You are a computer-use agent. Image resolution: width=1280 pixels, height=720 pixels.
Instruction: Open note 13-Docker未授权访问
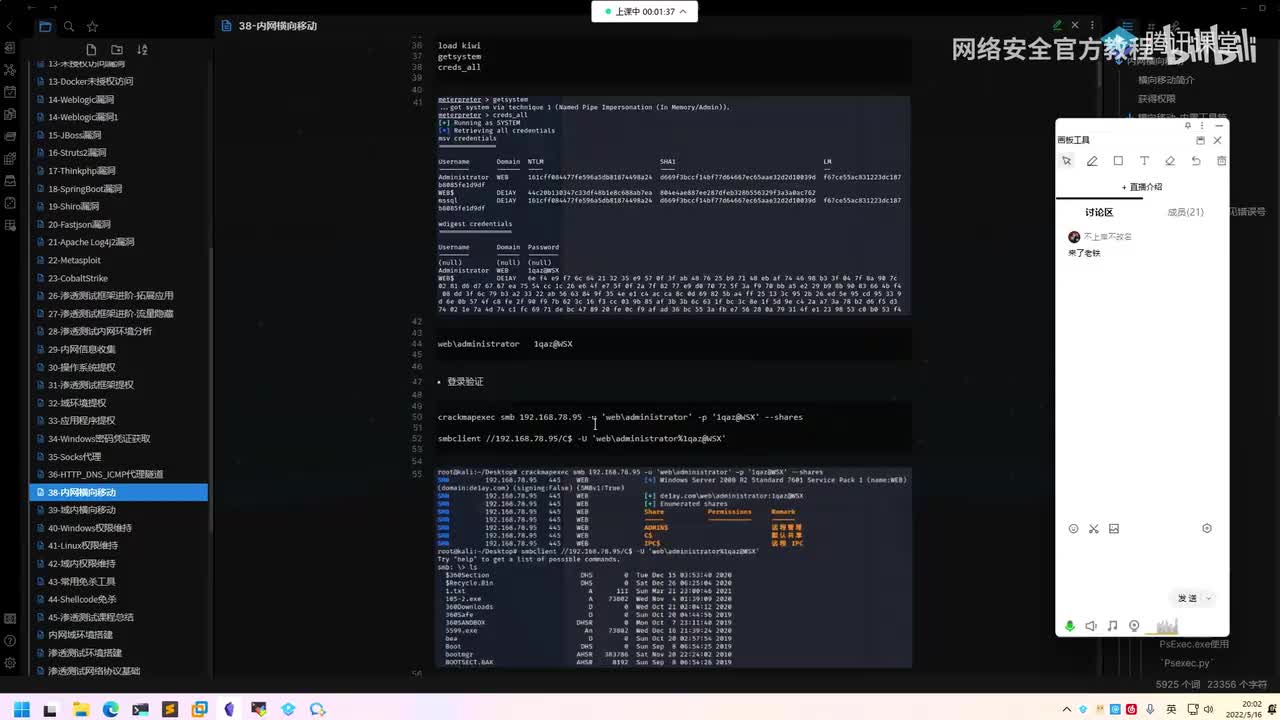coord(90,81)
